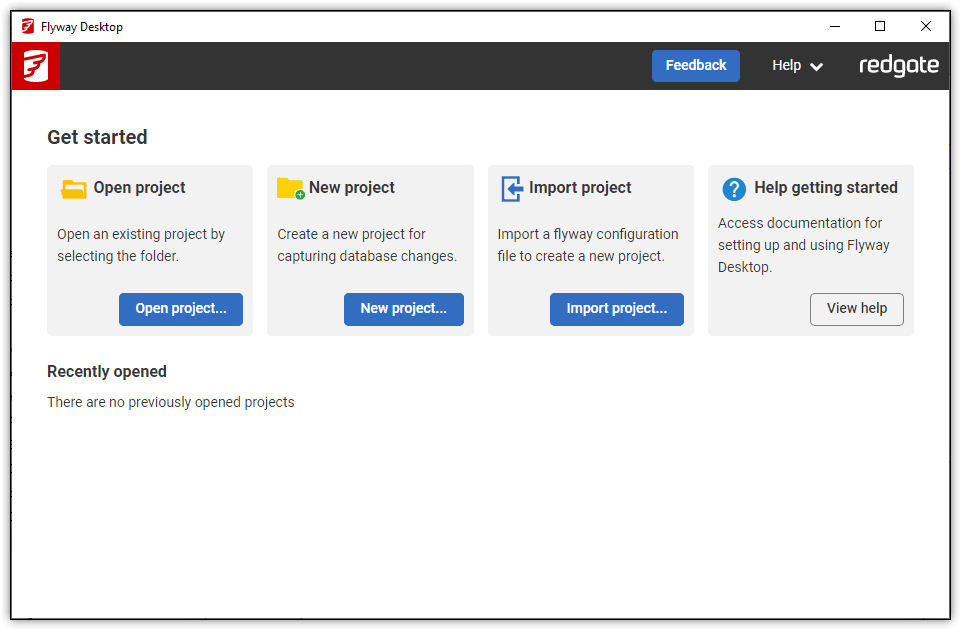This screenshot has width=961, height=630.
Task: Click the Open project... button
Action: (181, 309)
